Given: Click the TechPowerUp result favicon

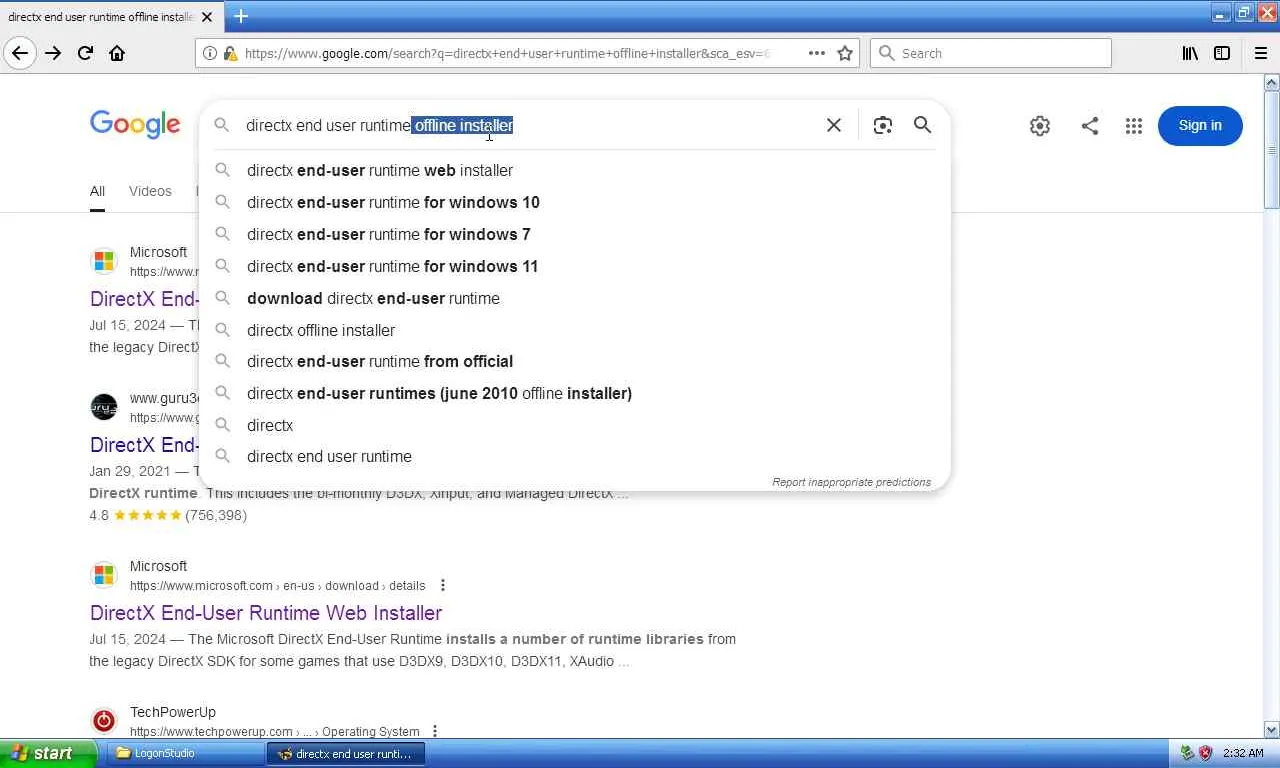Looking at the screenshot, I should 104,721.
